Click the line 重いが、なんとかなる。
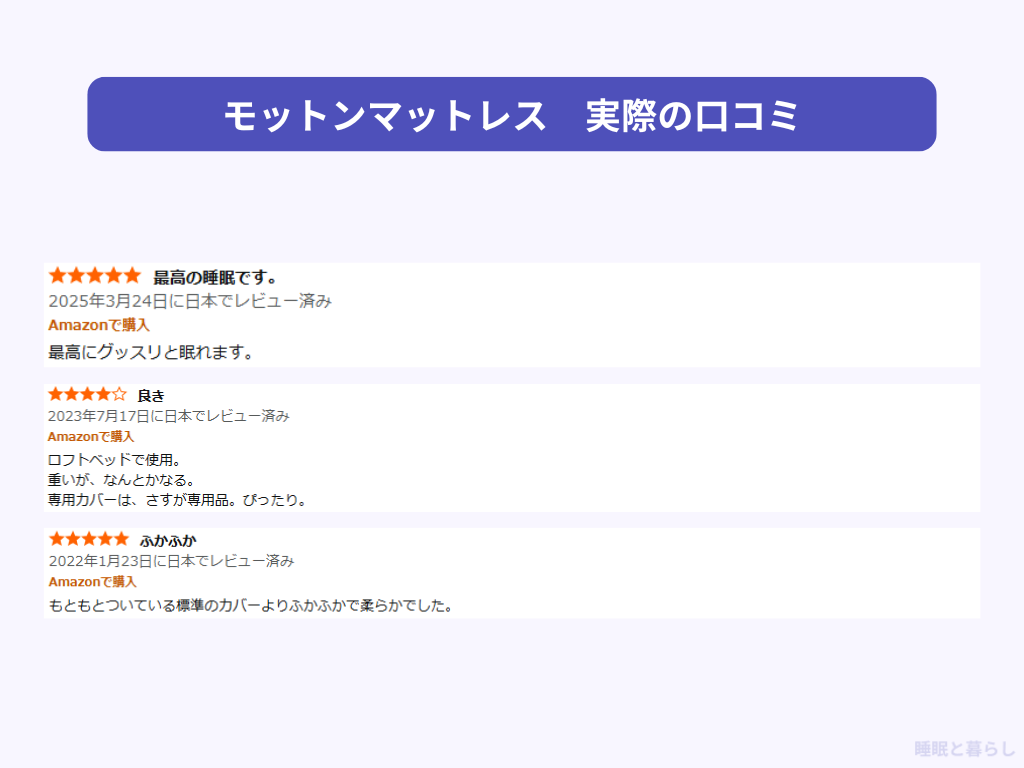The width and height of the screenshot is (1024, 768). pos(121,480)
